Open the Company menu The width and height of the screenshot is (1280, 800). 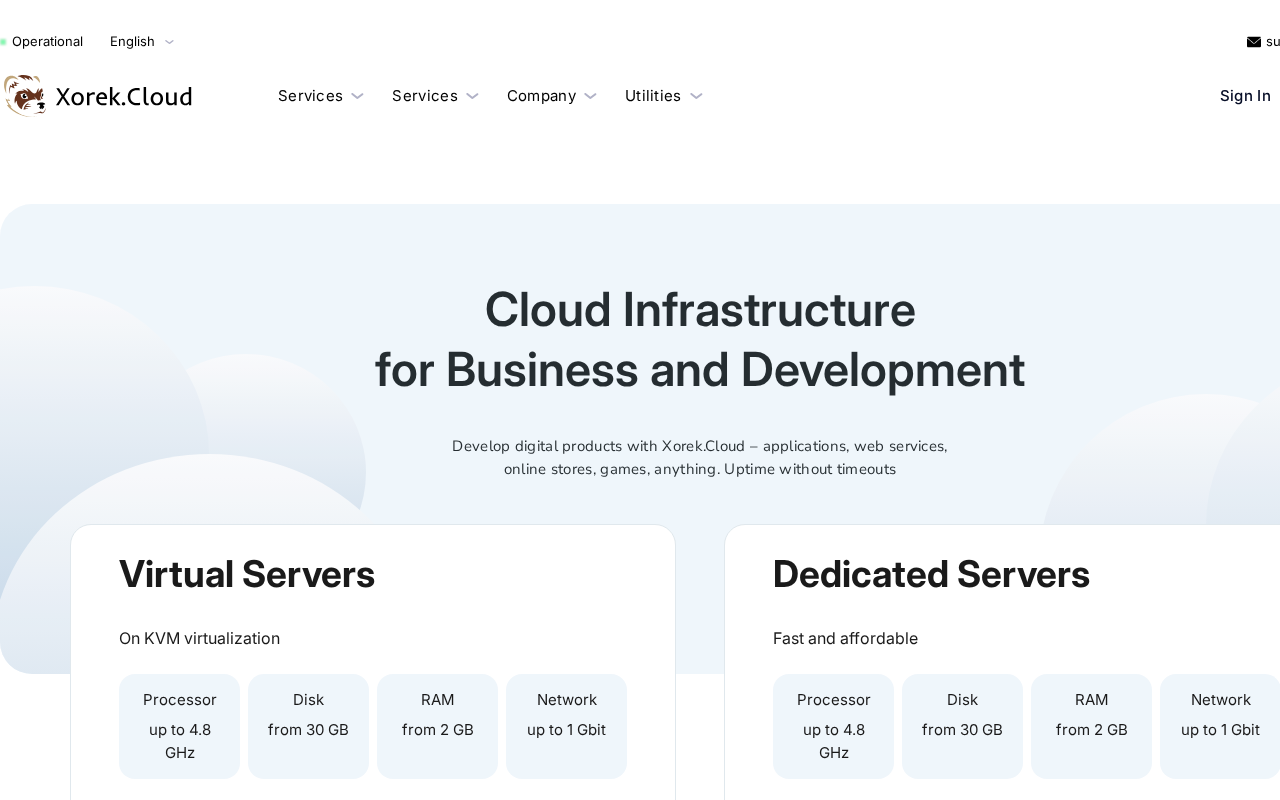click(x=552, y=96)
